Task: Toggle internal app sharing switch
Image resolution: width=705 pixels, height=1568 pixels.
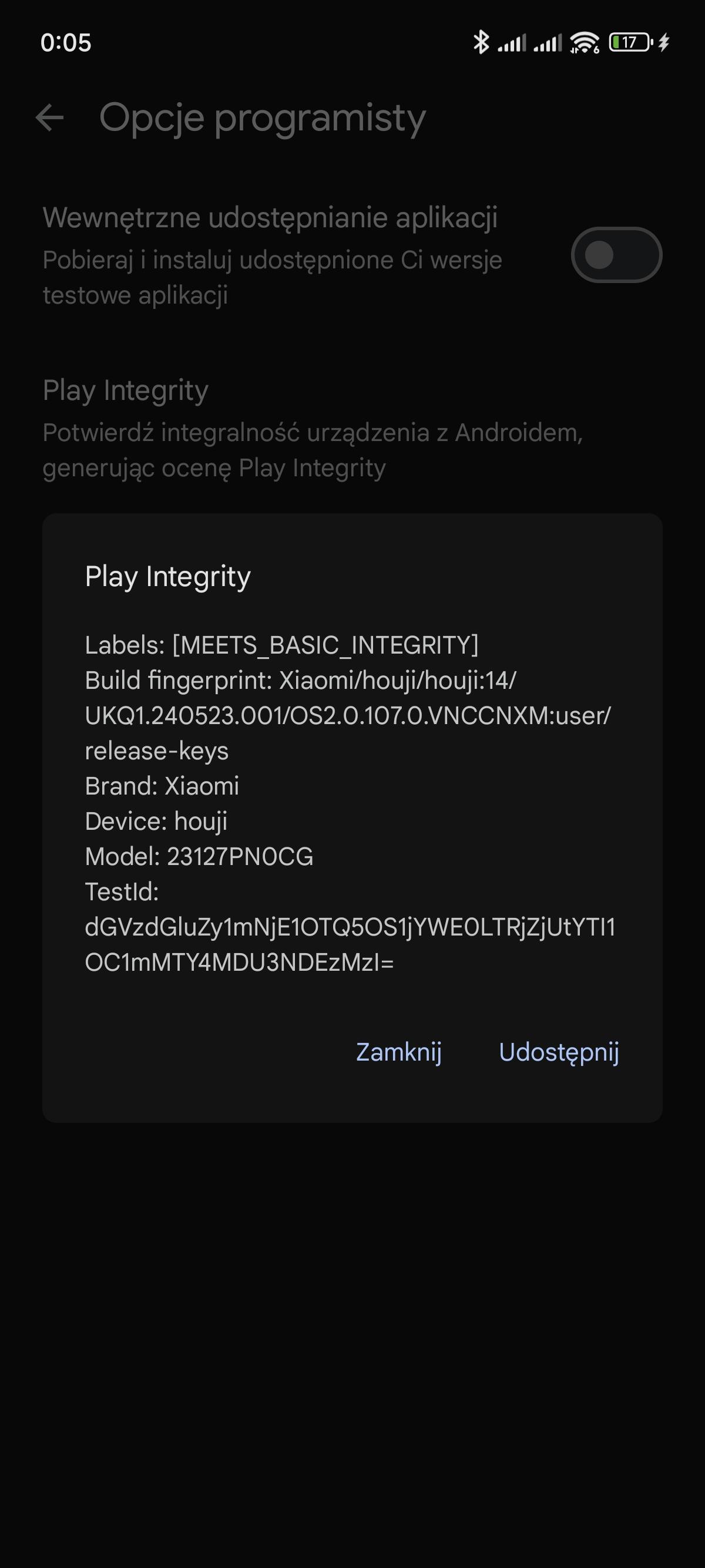Action: tap(616, 255)
